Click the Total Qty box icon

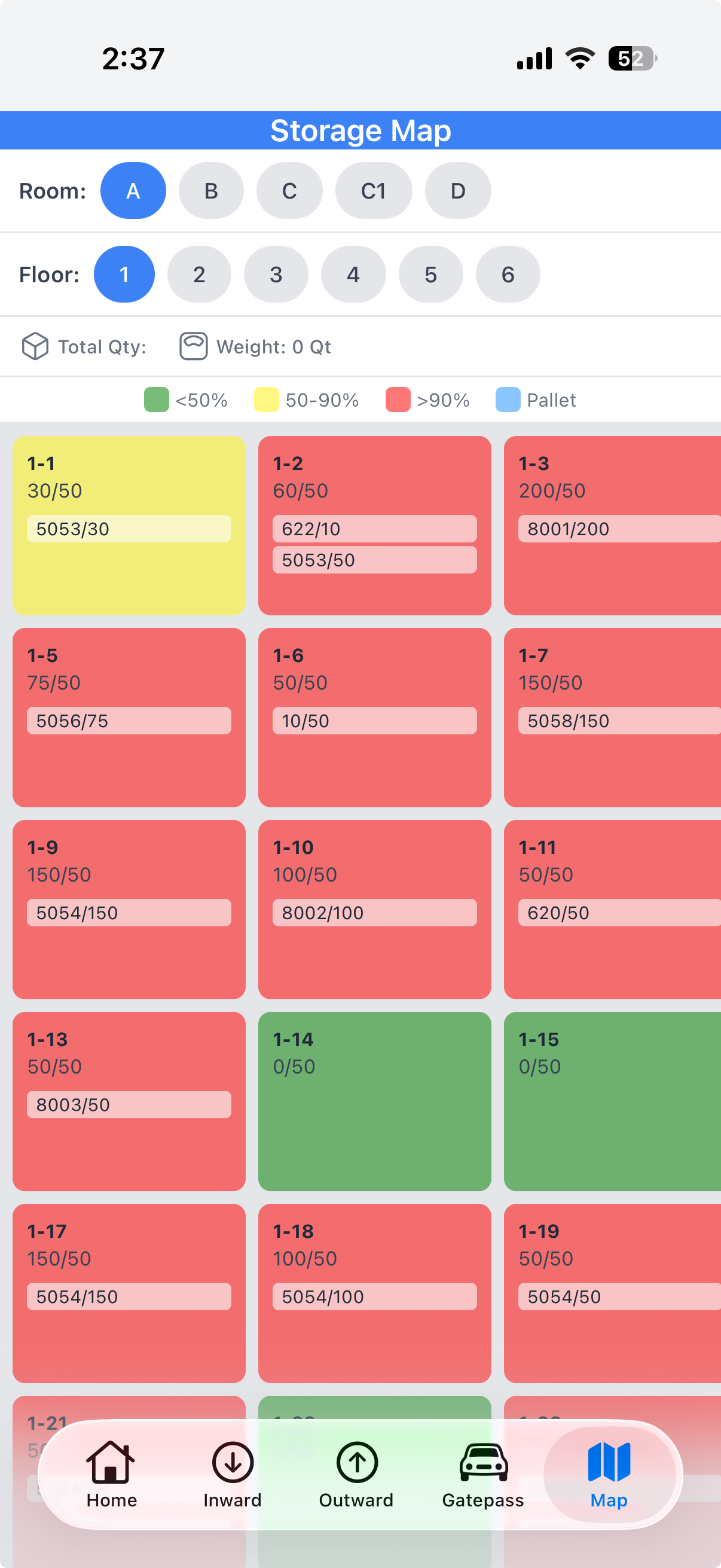pos(35,346)
